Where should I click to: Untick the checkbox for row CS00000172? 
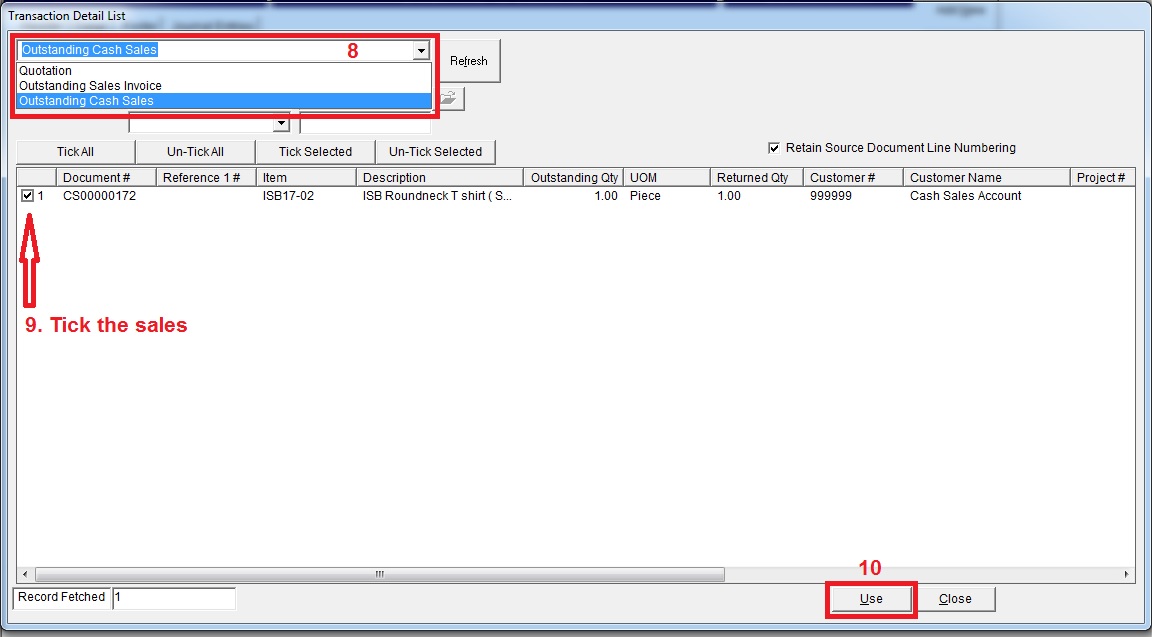click(x=27, y=196)
